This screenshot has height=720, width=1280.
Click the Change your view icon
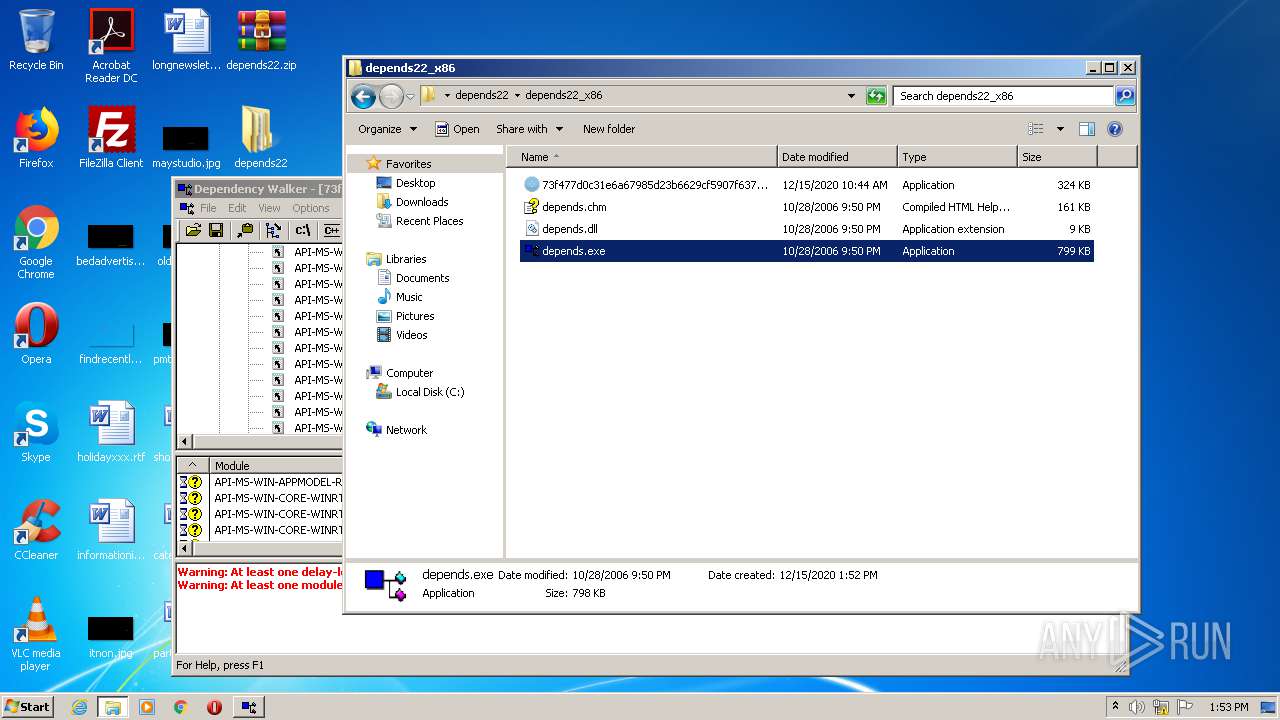point(1036,129)
